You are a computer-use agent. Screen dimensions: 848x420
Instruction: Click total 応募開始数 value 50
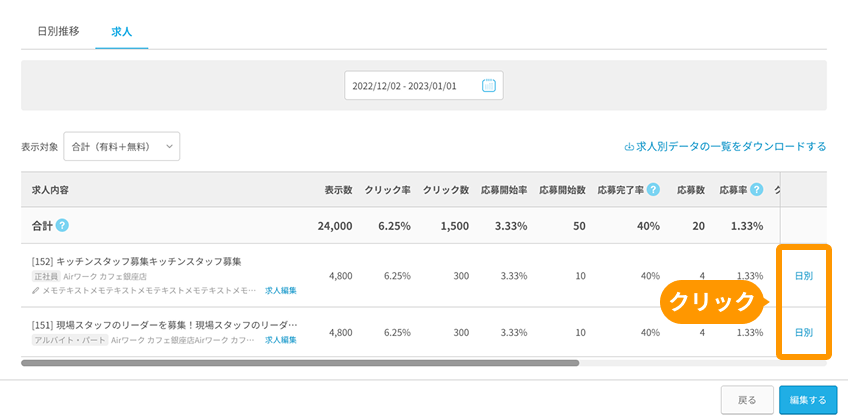579,226
